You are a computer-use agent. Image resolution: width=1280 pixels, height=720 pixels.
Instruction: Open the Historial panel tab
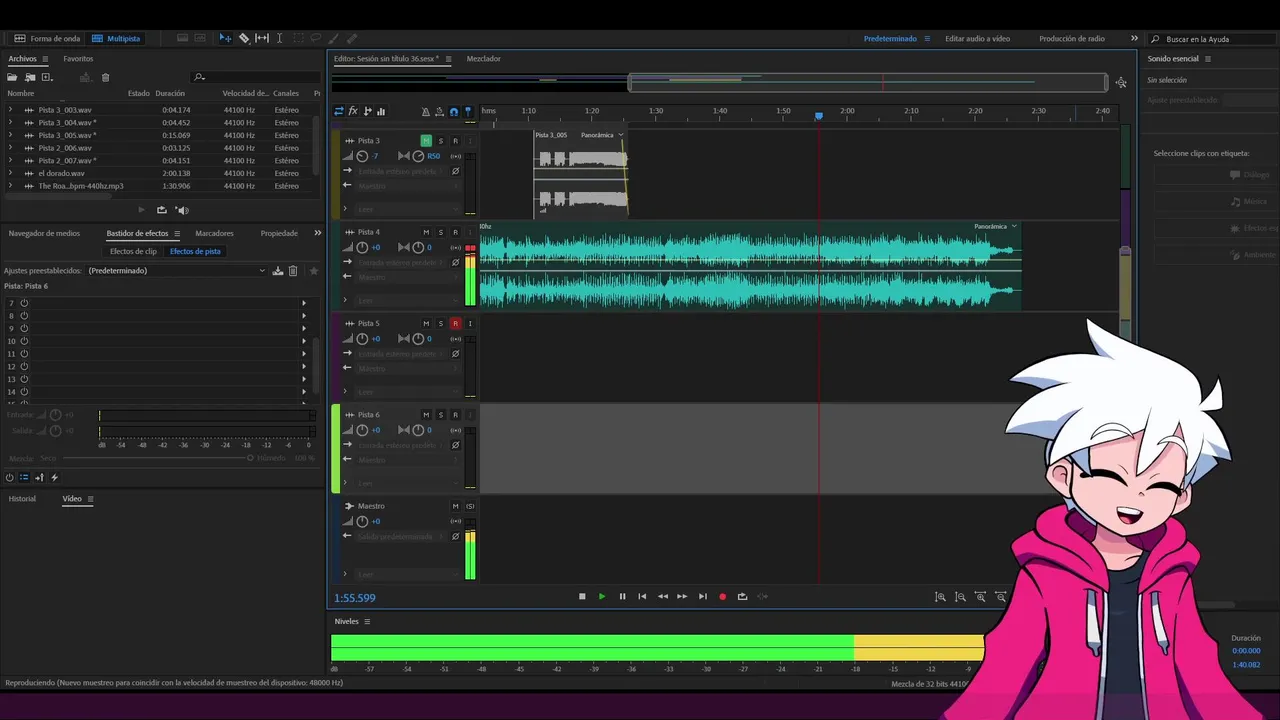(x=22, y=498)
